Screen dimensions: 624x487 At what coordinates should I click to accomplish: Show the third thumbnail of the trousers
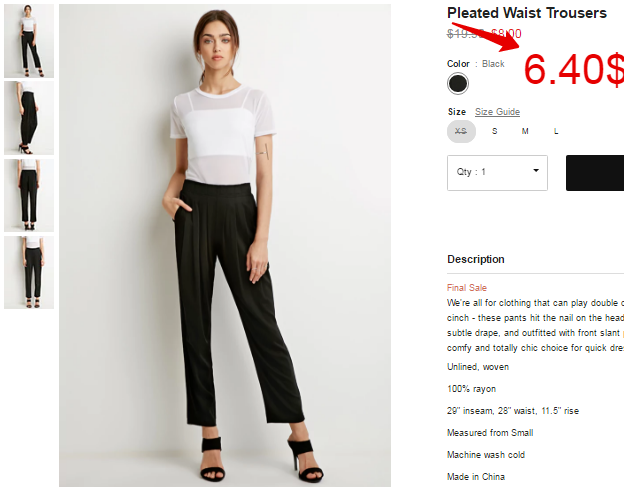coord(29,195)
